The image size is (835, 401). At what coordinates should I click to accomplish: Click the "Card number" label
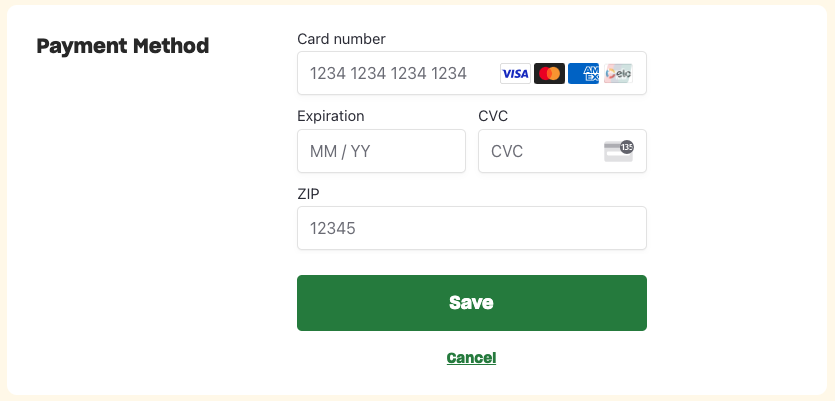click(341, 39)
